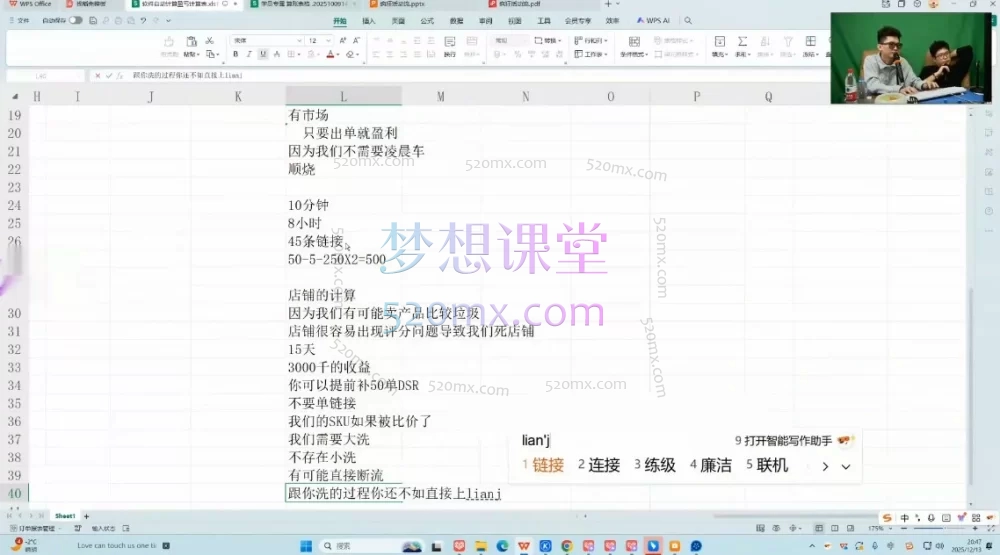
Task: Click the save icon in quick toolbar
Action: pyautogui.click(x=93, y=20)
